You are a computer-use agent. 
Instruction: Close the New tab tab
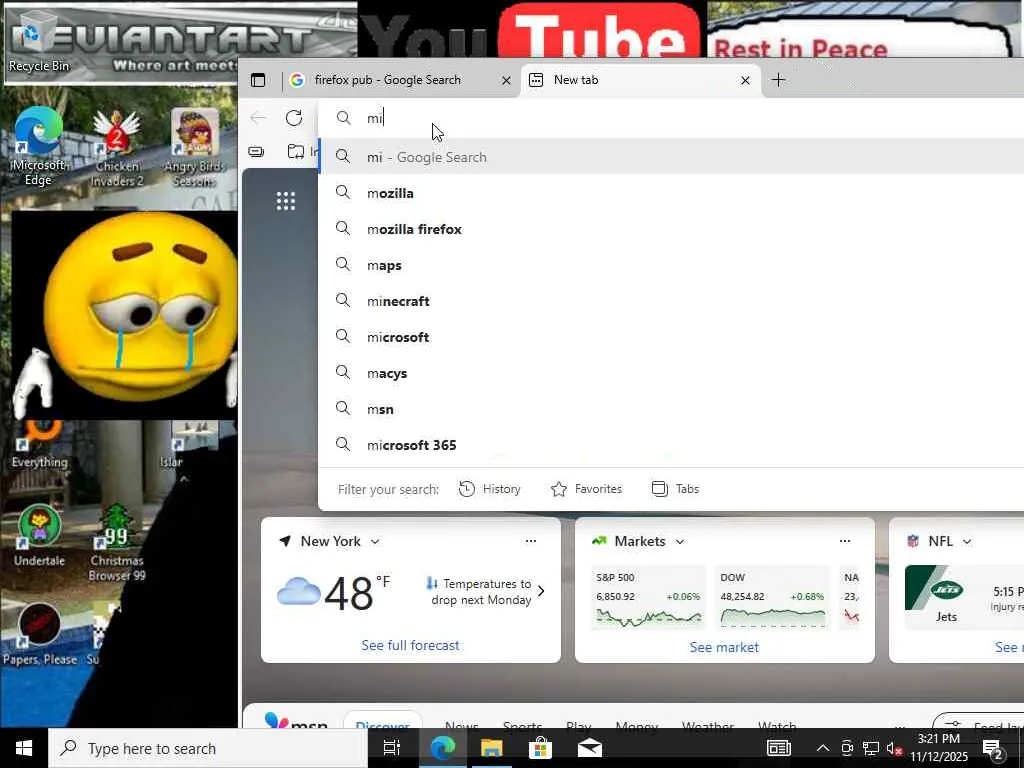(745, 80)
